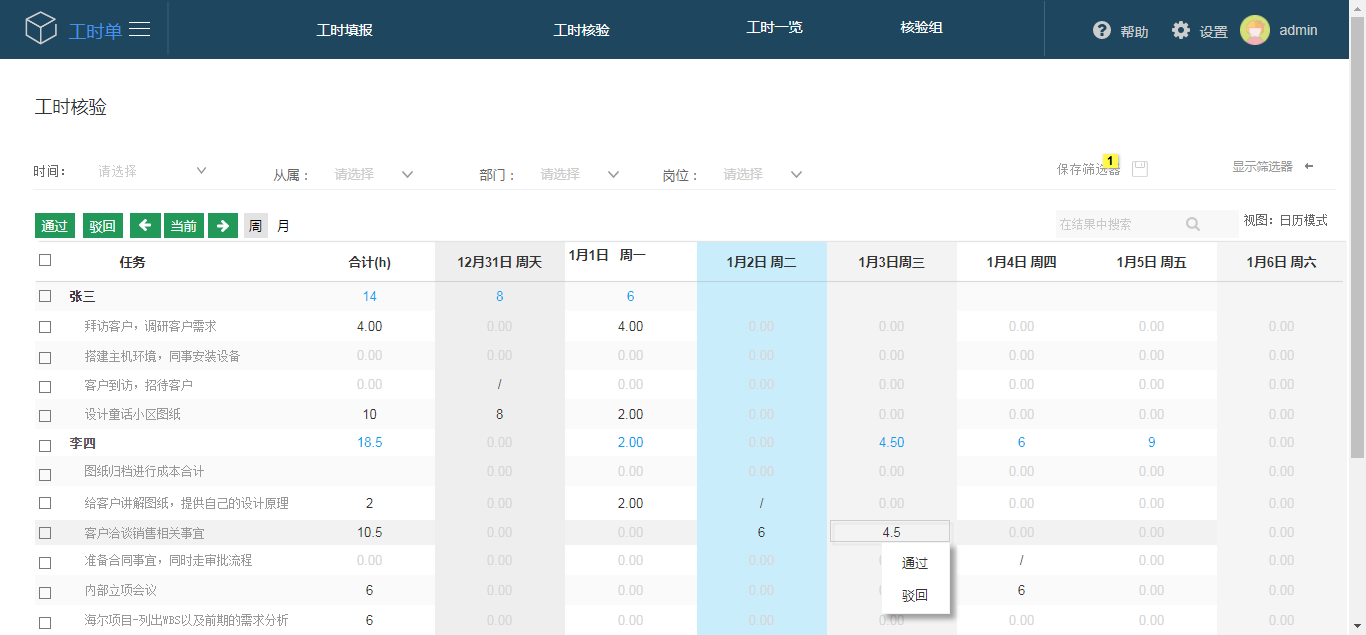Click the hamburger menu icon

[x=140, y=30]
